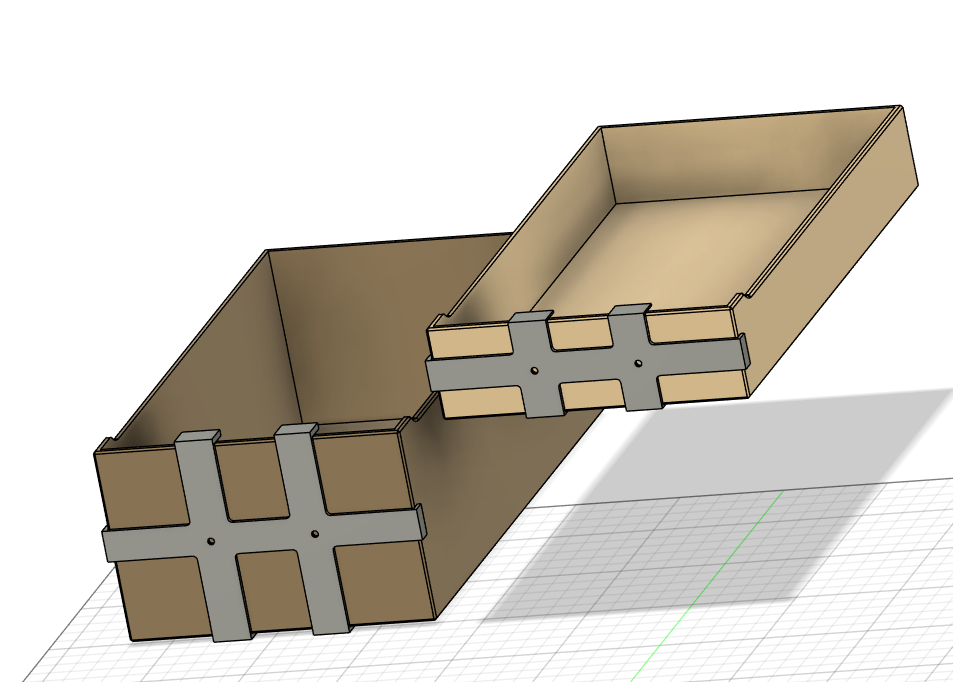Select the left top hook tab of the light box bracket
Viewport: 953px width, 682px height.
(531, 317)
